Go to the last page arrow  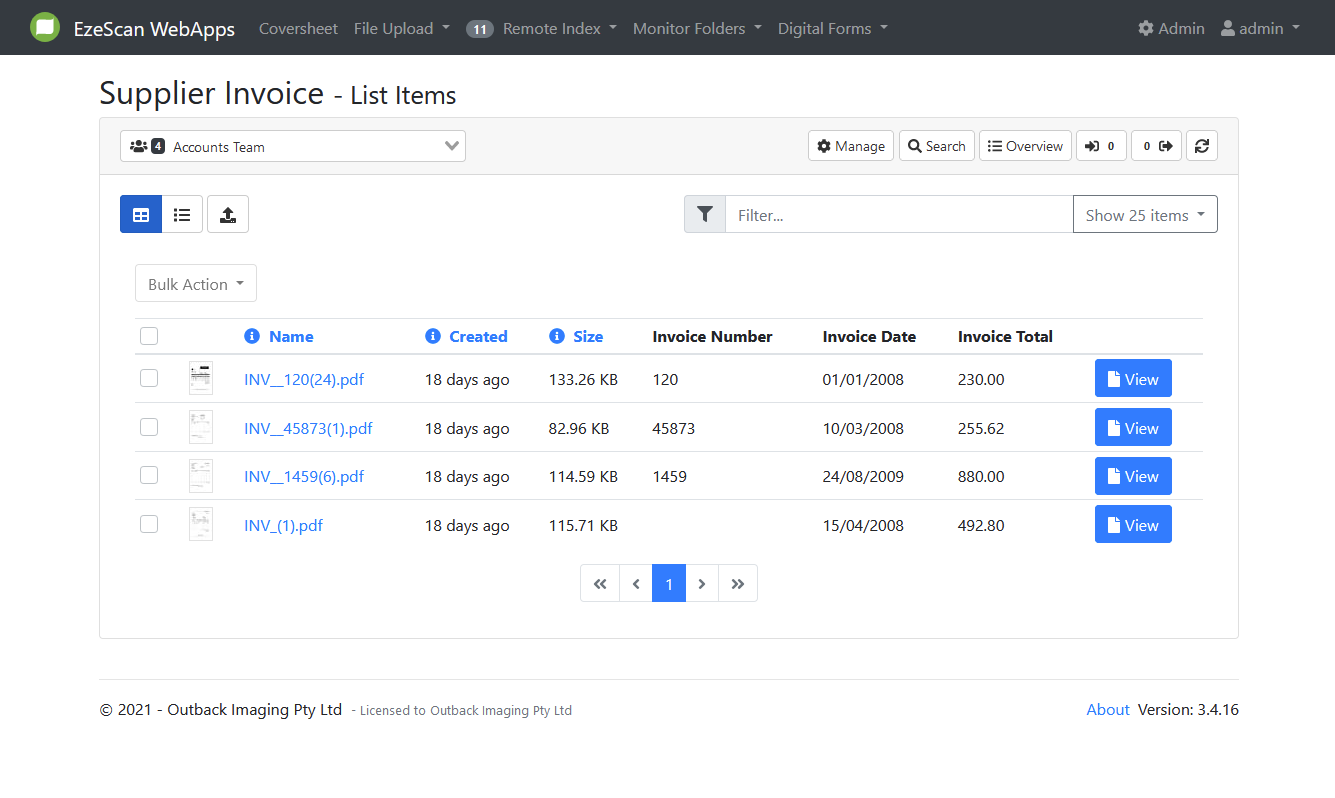coord(738,584)
